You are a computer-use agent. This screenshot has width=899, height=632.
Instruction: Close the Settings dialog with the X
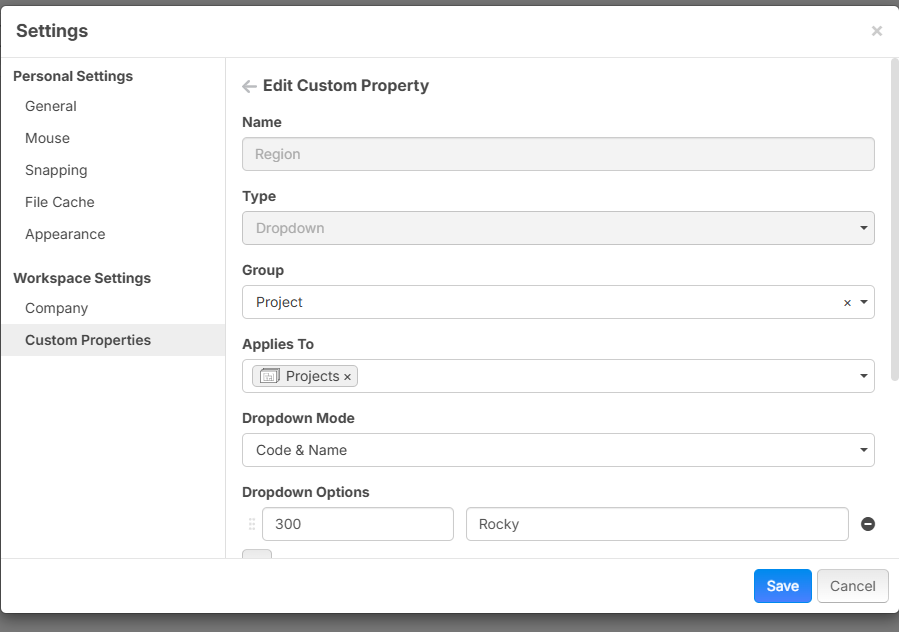pos(876,31)
